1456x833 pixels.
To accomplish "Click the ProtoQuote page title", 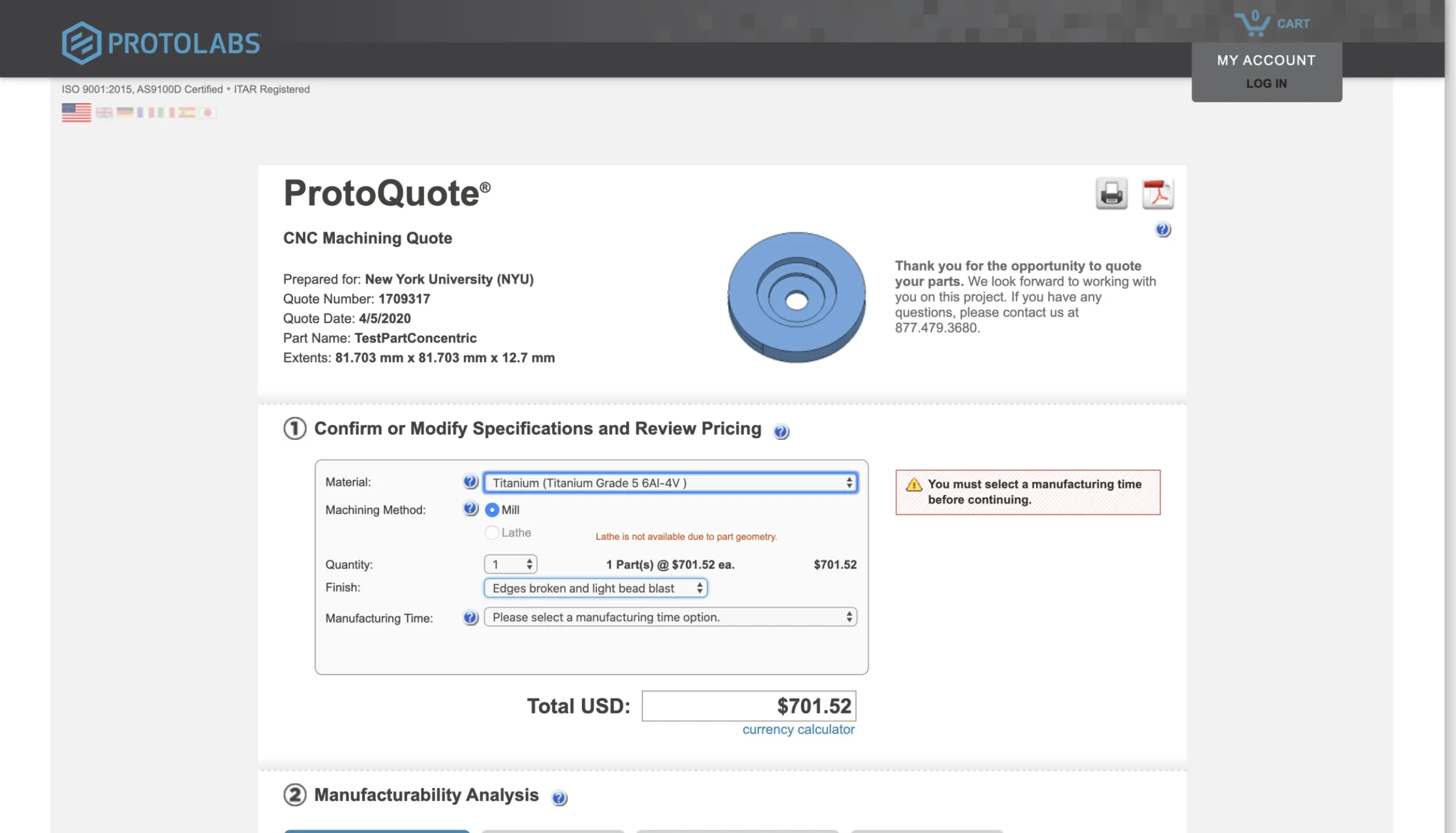I will [x=387, y=193].
